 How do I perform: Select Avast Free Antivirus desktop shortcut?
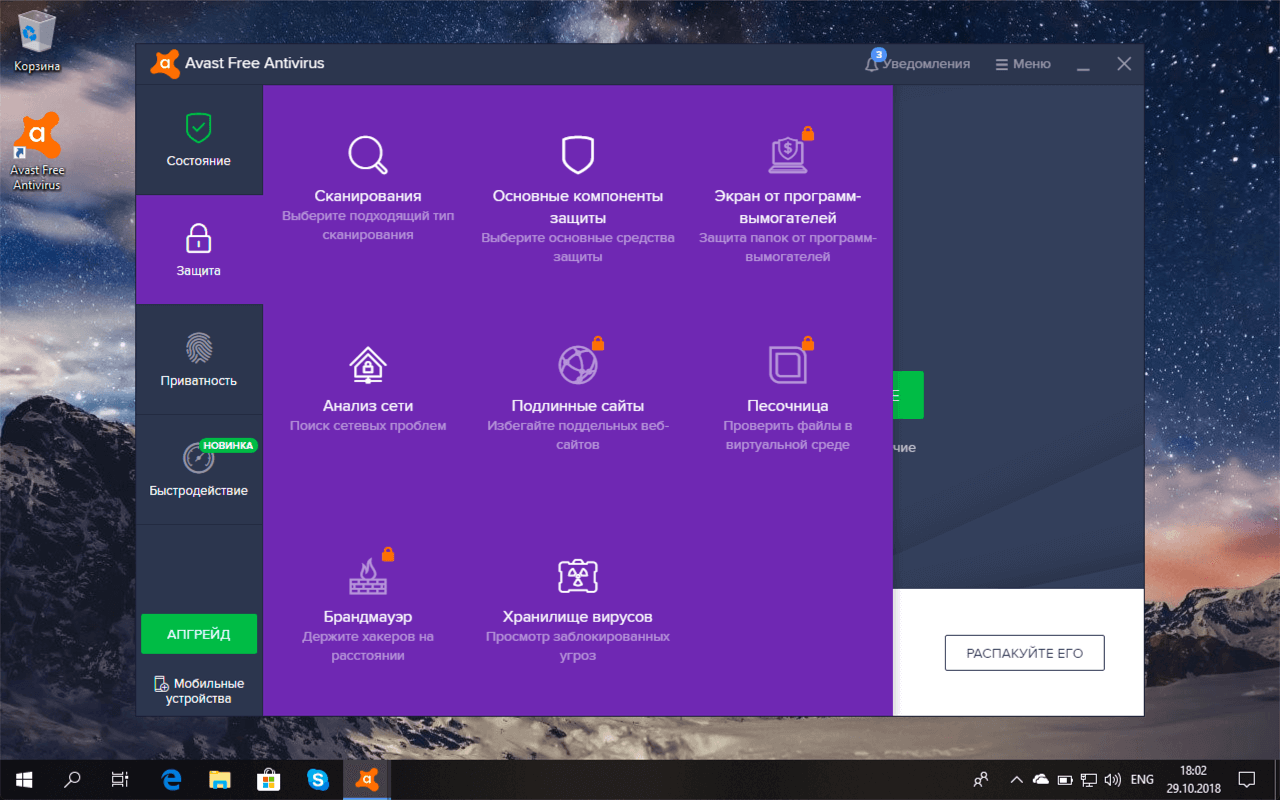pos(37,151)
